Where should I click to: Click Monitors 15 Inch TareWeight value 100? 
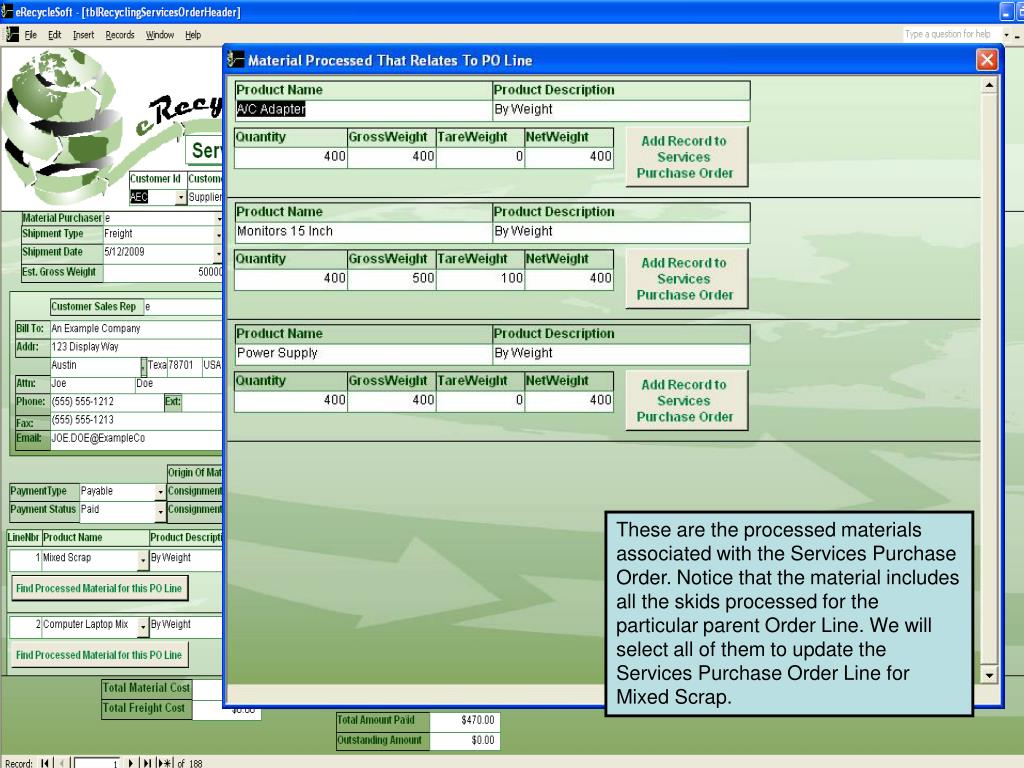480,278
